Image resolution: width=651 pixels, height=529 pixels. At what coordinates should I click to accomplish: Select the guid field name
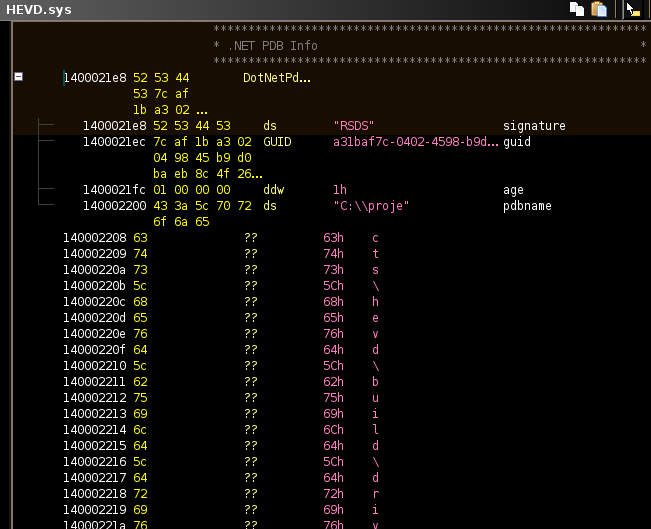(517, 142)
